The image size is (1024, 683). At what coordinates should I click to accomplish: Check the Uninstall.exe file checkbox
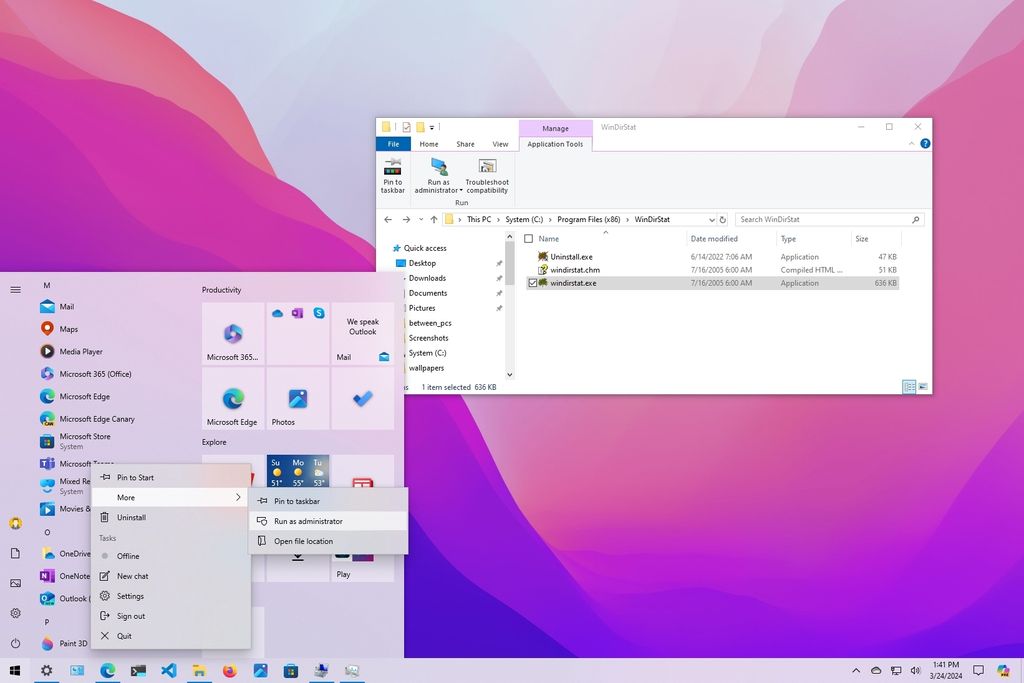click(531, 256)
